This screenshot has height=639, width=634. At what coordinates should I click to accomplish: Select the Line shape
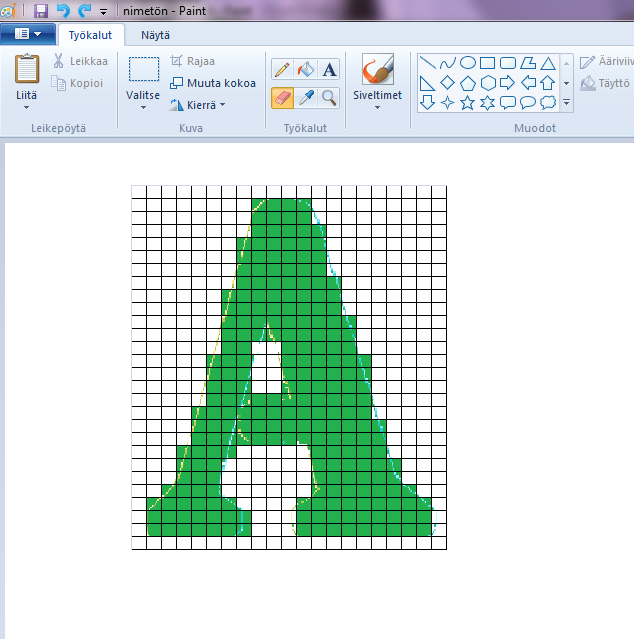coord(427,63)
